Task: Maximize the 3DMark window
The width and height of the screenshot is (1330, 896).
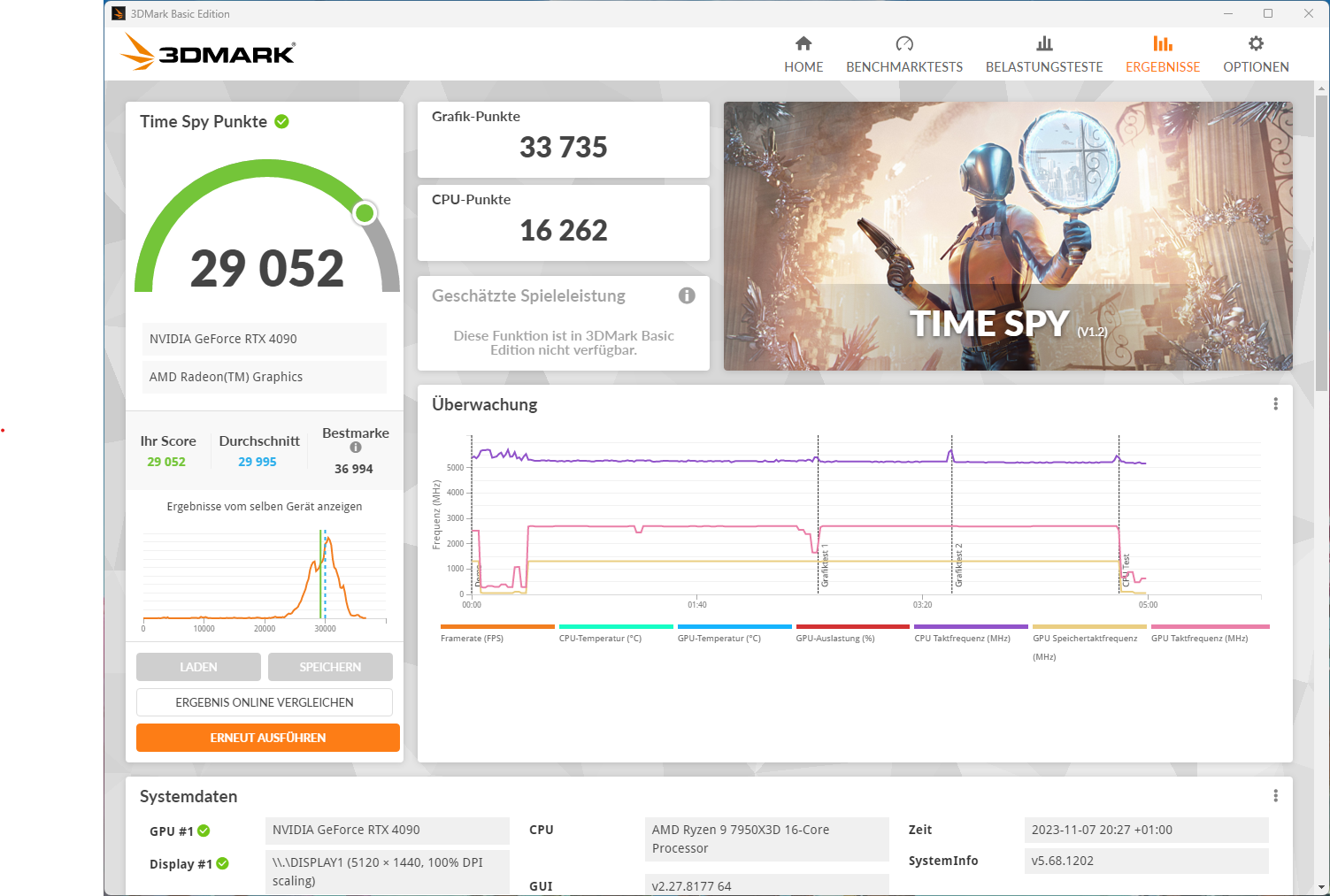Action: [1268, 13]
